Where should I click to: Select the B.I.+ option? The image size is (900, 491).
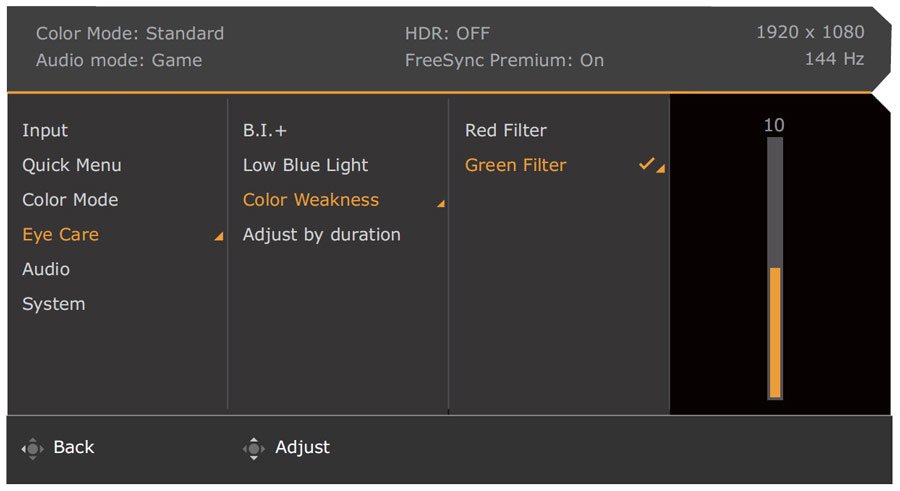(x=265, y=131)
